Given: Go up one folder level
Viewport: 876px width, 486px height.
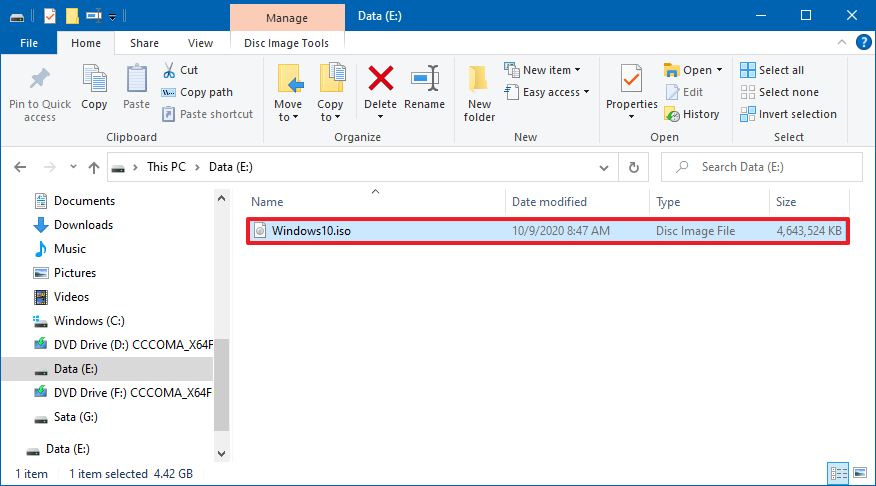Looking at the screenshot, I should click(94, 167).
